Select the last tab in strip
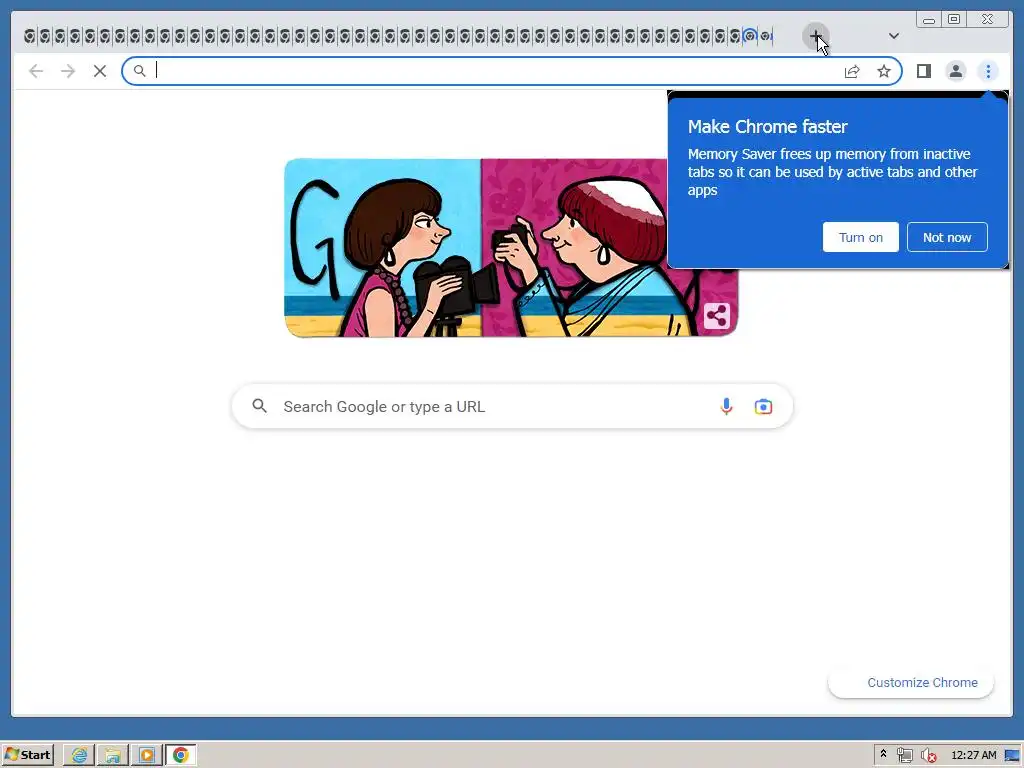Viewport: 1024px width, 768px height. tap(767, 36)
